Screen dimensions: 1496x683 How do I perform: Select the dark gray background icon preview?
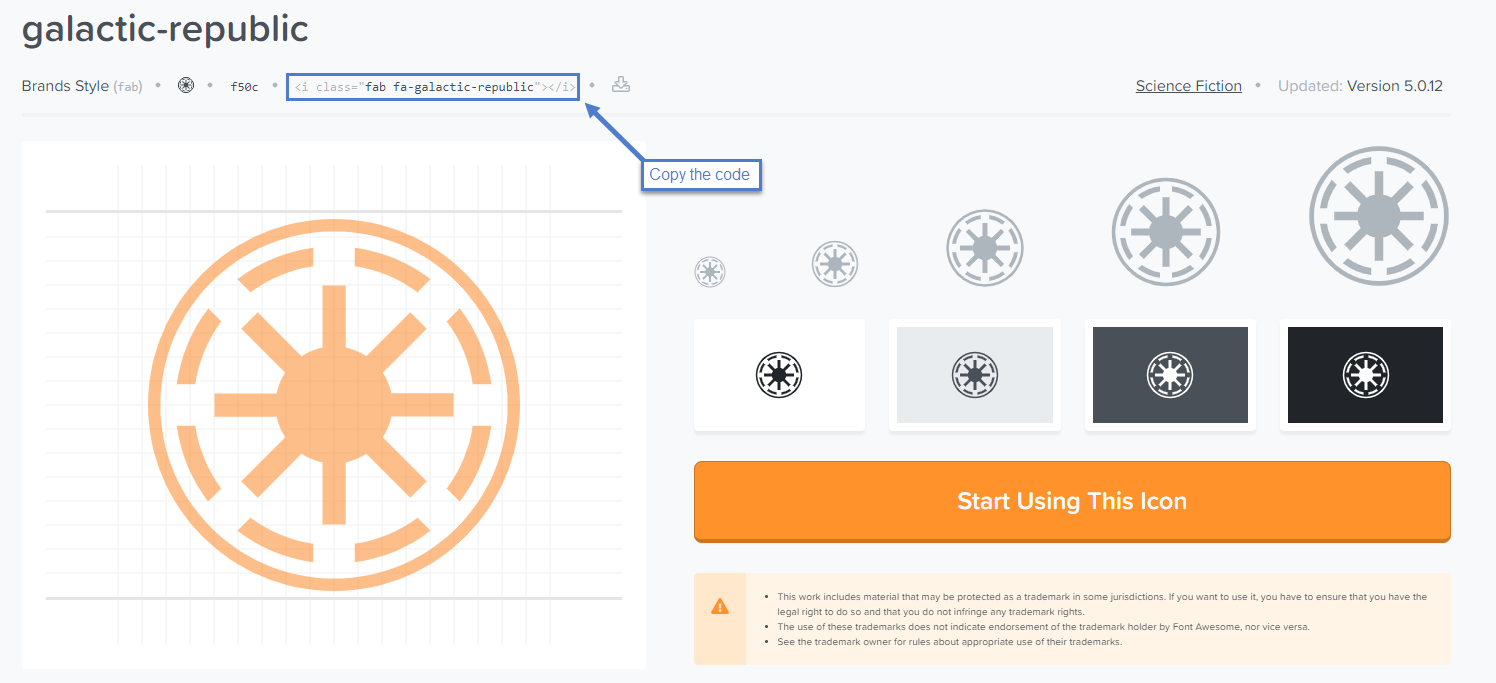[1170, 375]
